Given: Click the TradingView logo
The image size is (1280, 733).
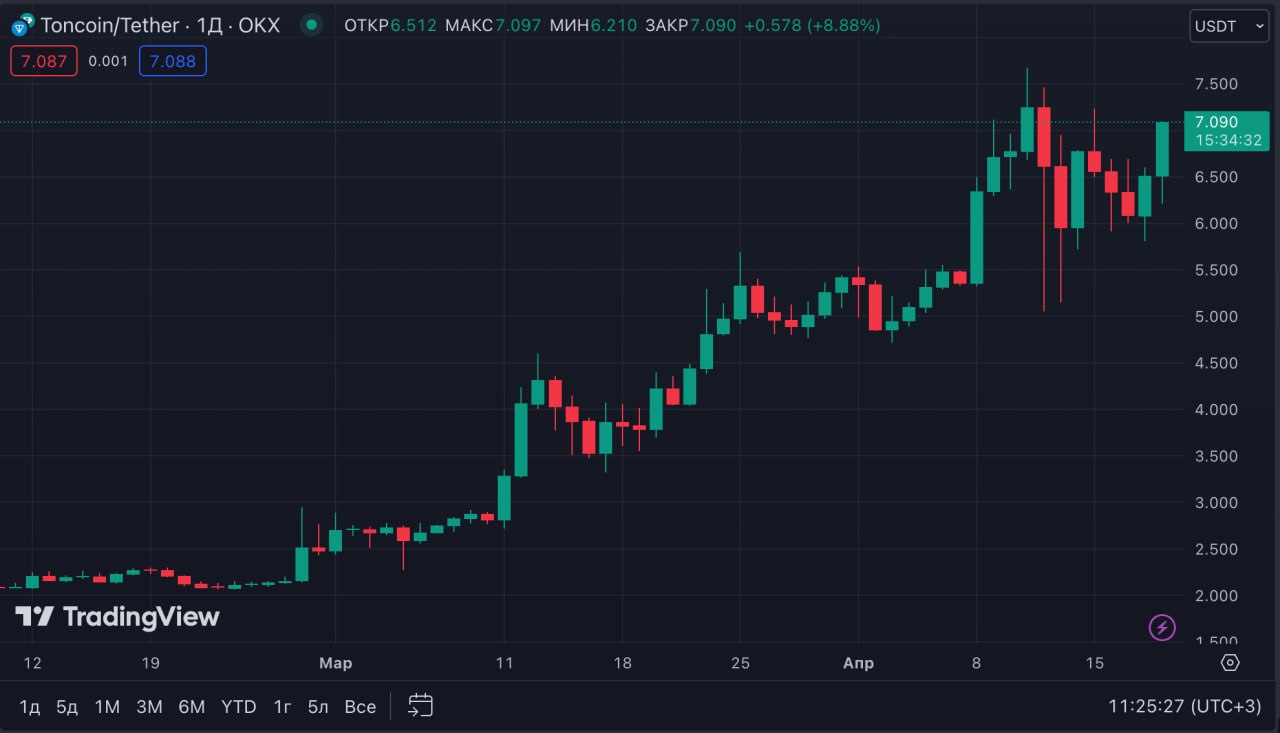Looking at the screenshot, I should [x=117, y=617].
